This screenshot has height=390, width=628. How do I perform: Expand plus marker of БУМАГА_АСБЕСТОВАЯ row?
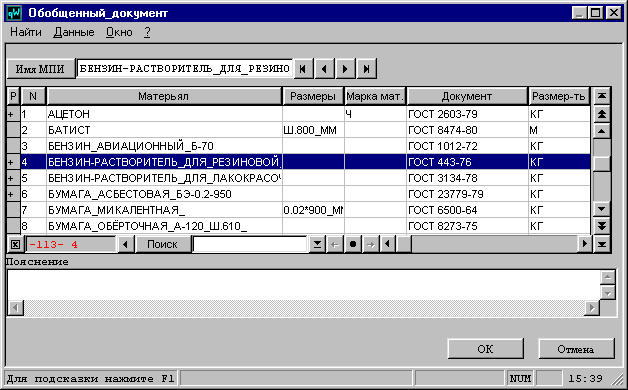[x=11, y=194]
